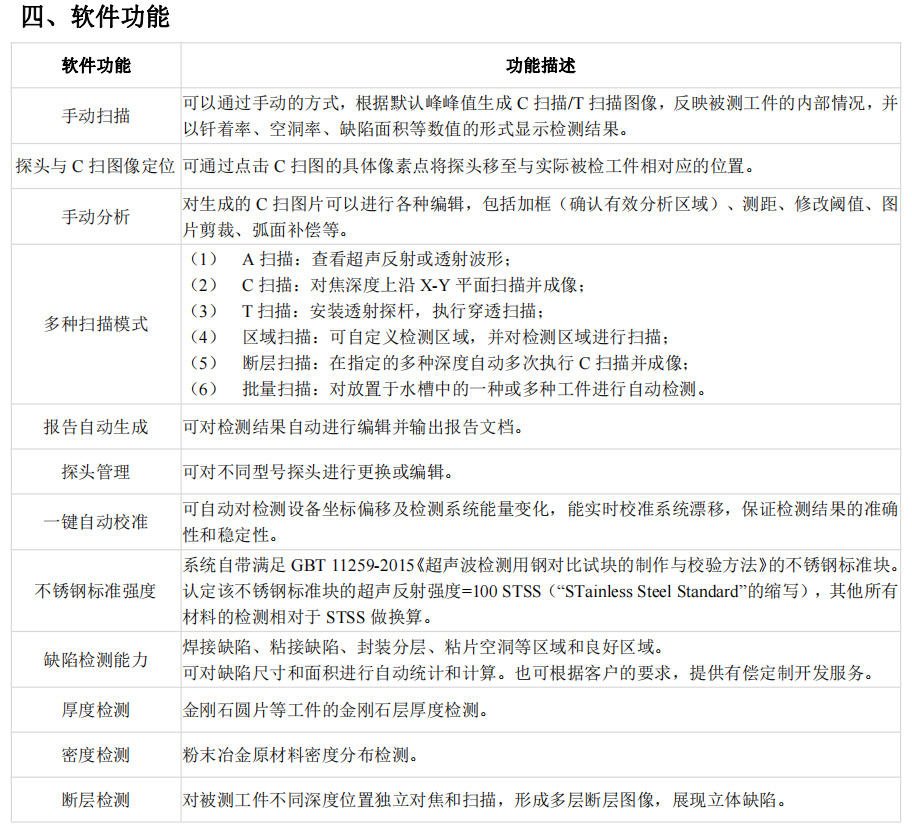
Task: Click the text 可对检测结果自动进行编辑并输出报告文档
Action: pyautogui.click(x=353, y=427)
